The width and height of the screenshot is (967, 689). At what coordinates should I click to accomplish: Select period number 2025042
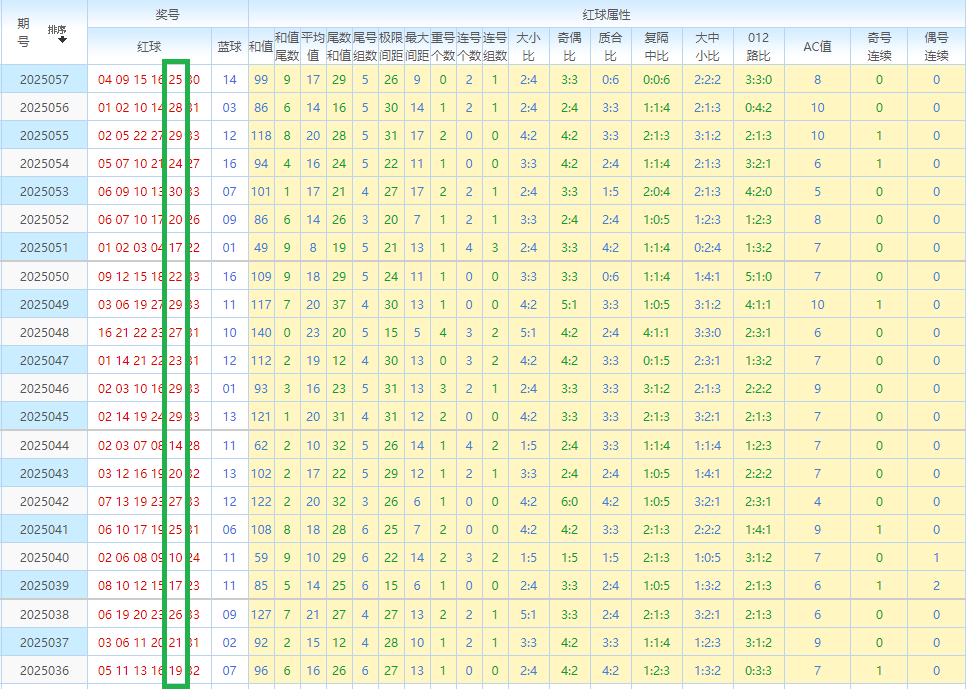(x=44, y=501)
